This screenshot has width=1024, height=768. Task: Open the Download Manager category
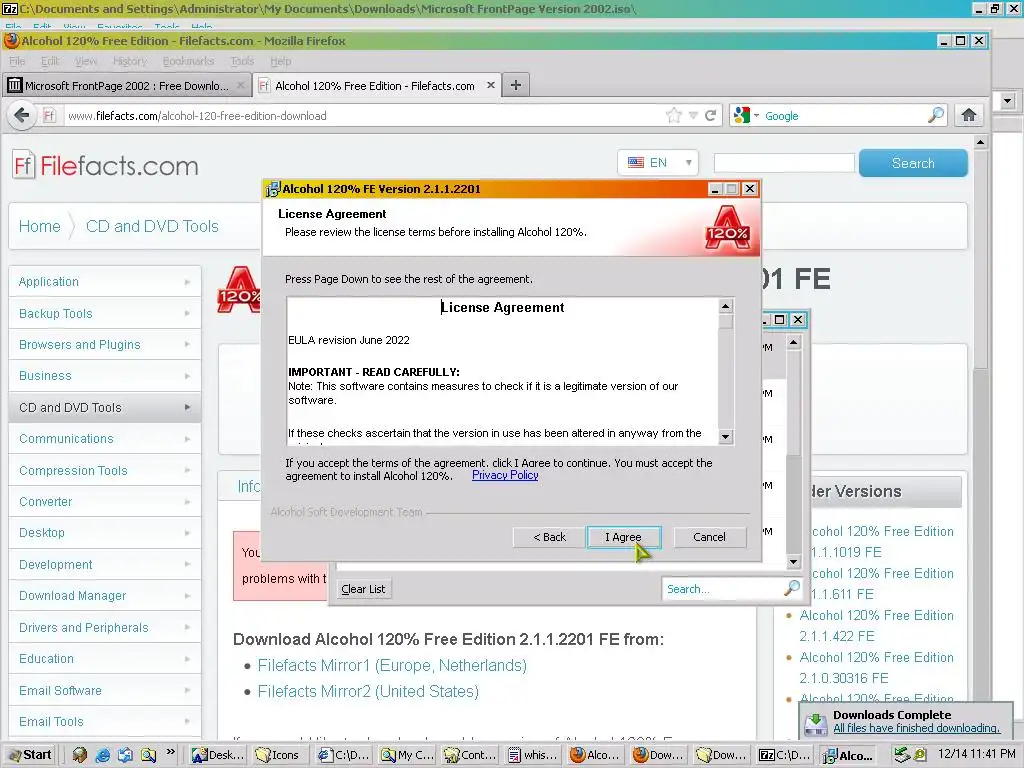104,596
